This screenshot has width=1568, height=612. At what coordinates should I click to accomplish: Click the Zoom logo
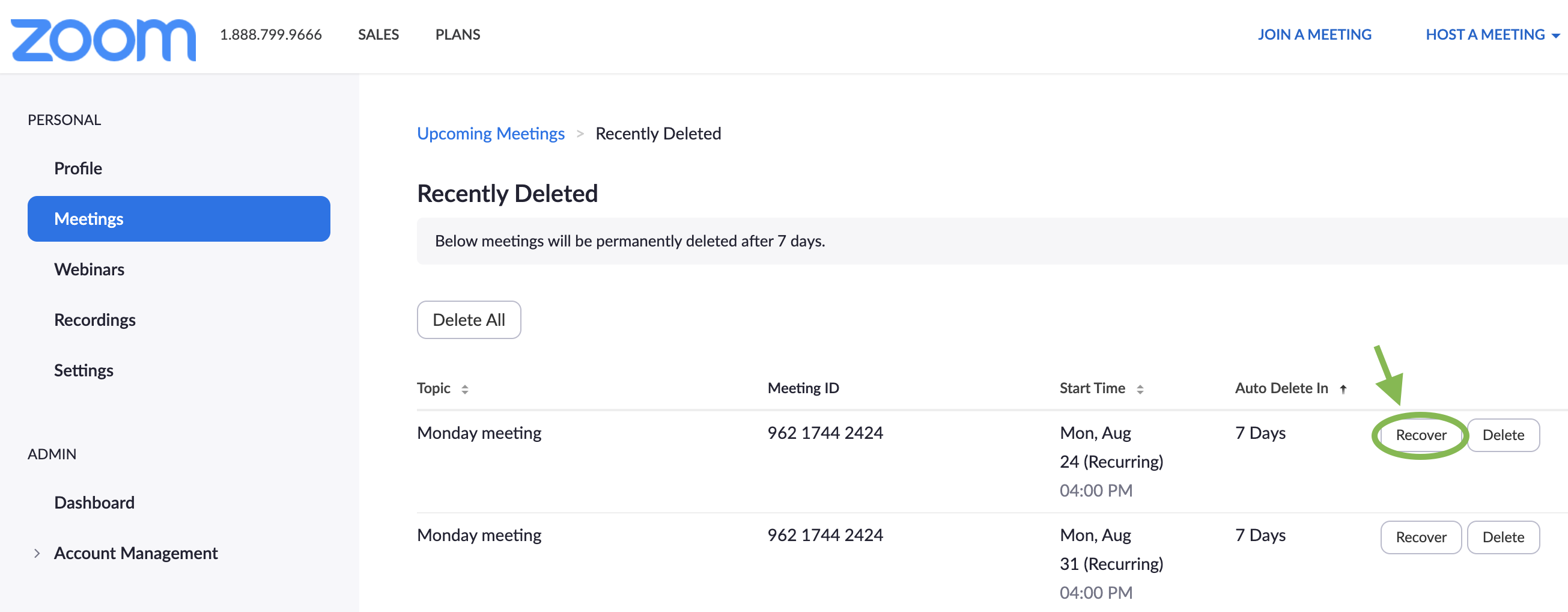tap(103, 40)
